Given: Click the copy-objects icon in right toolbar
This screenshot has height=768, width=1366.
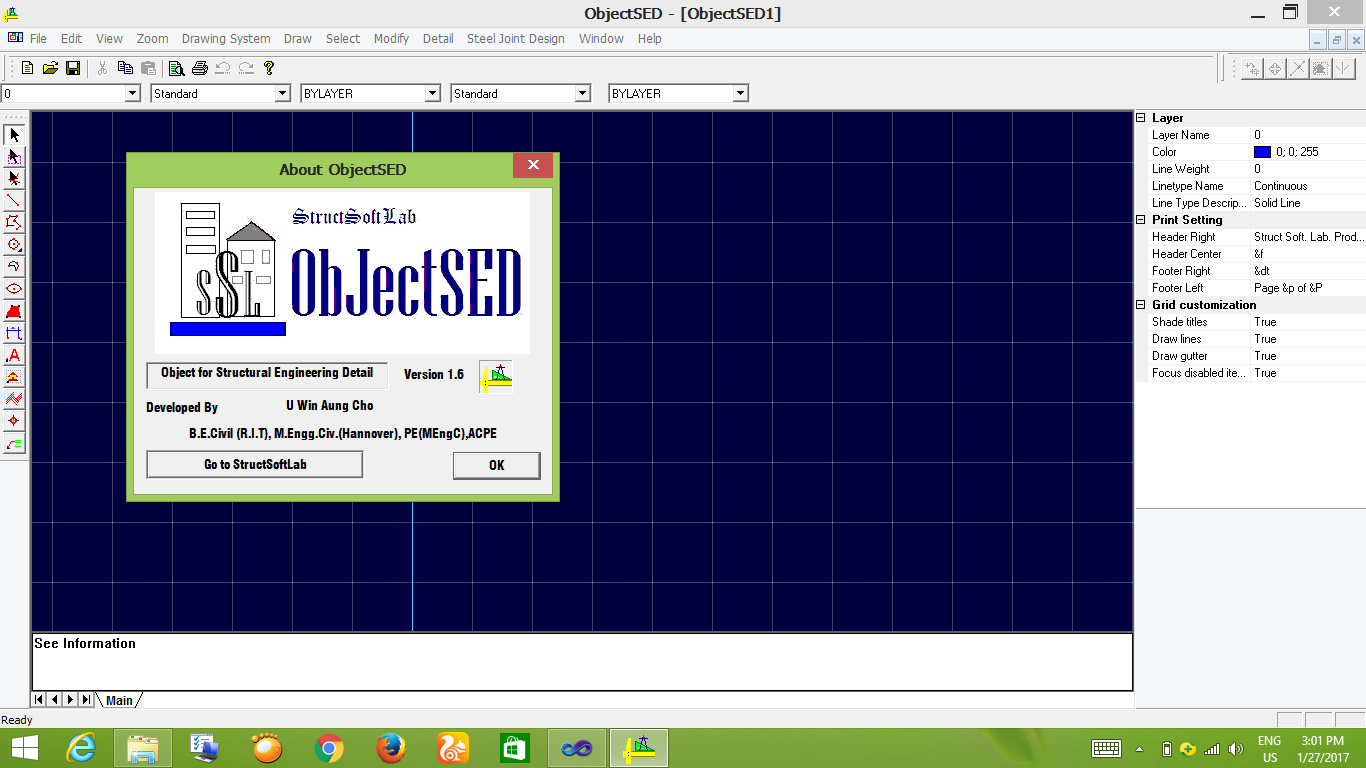Looking at the screenshot, I should [x=1252, y=68].
